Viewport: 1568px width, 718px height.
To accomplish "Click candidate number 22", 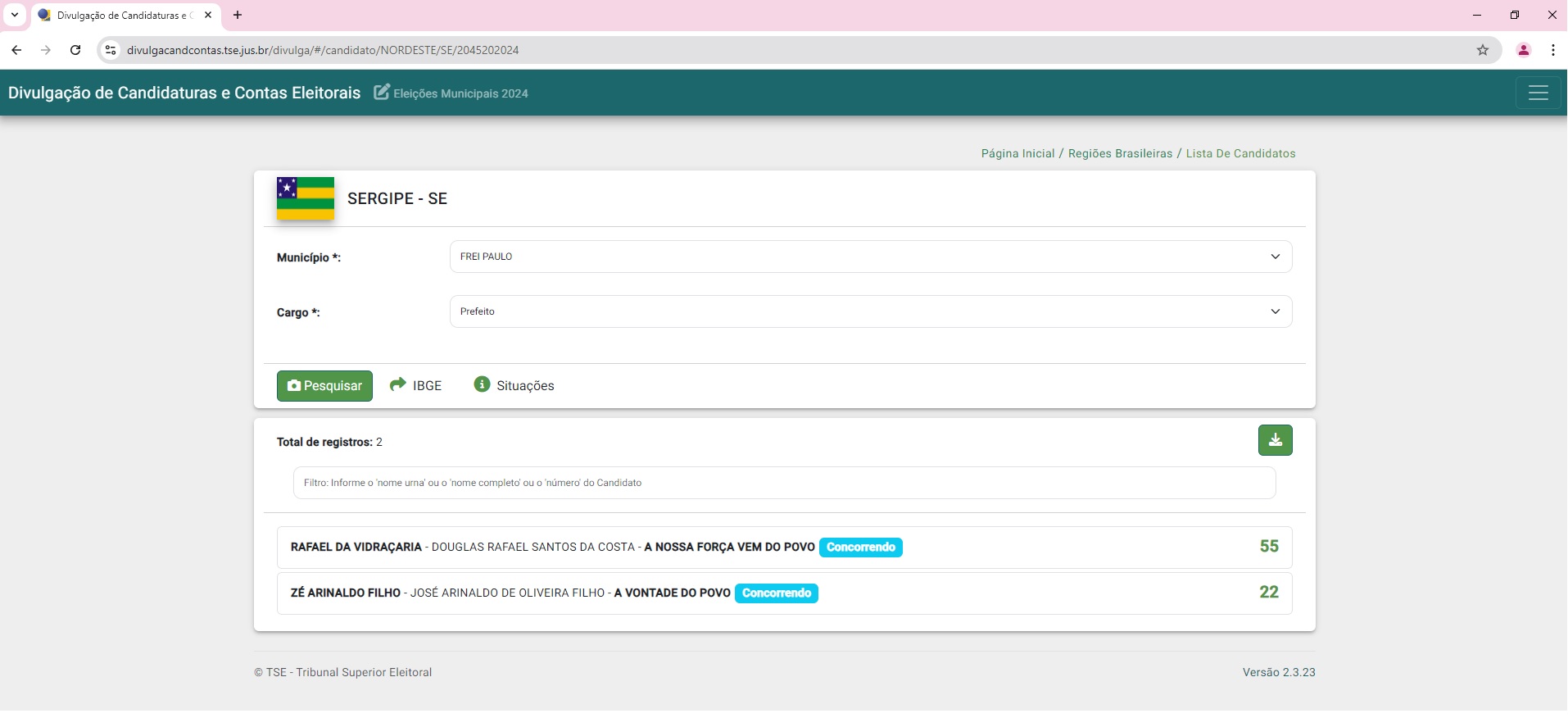I will click(x=1269, y=593).
